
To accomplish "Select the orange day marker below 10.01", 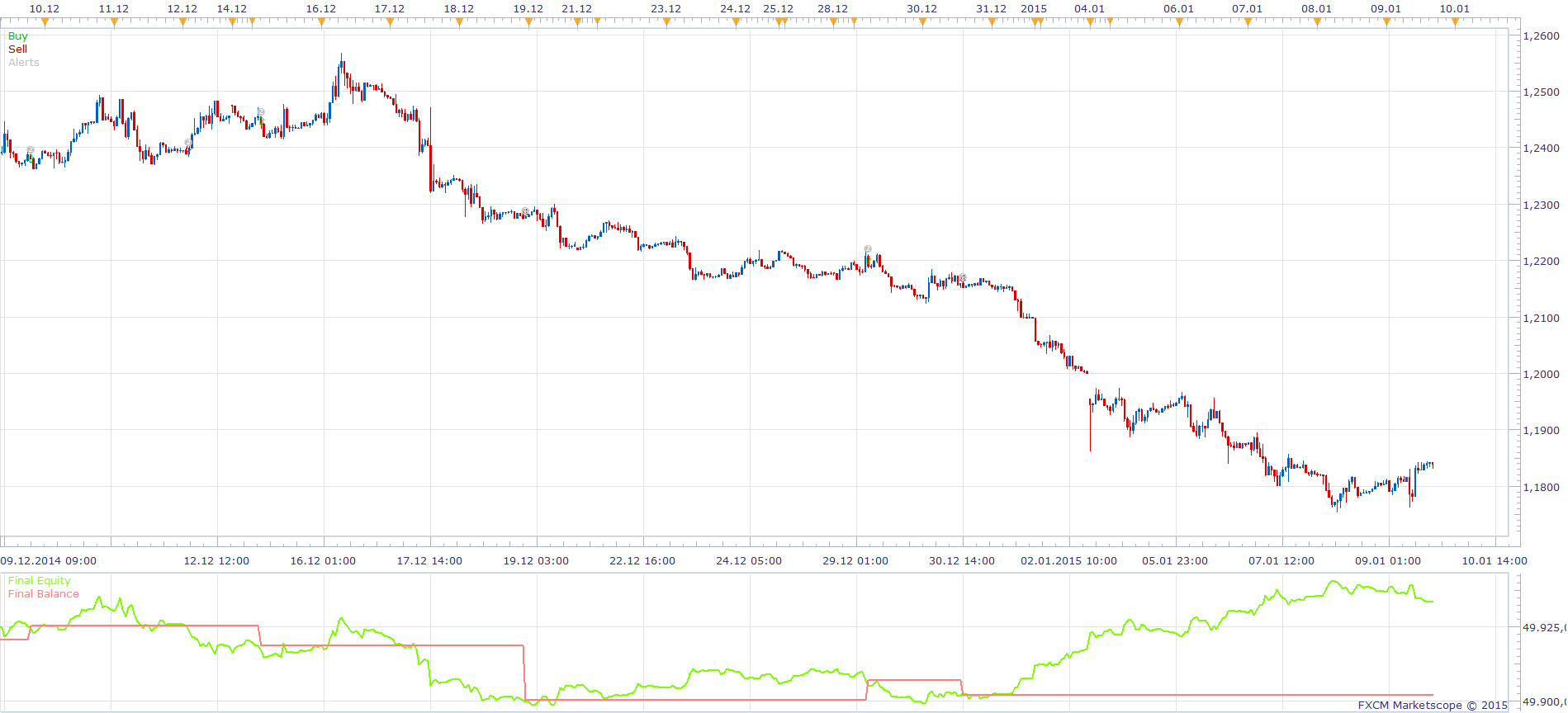I will (x=1455, y=22).
